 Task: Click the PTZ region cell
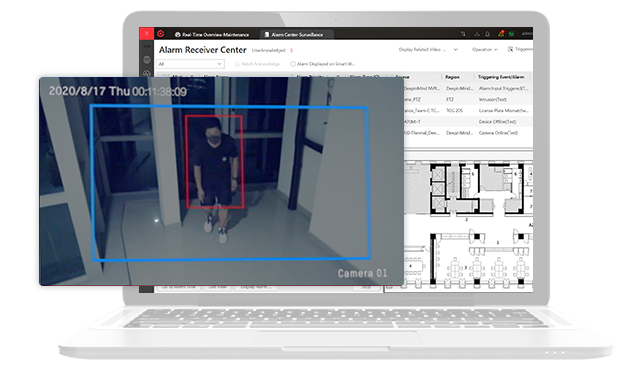coord(450,100)
